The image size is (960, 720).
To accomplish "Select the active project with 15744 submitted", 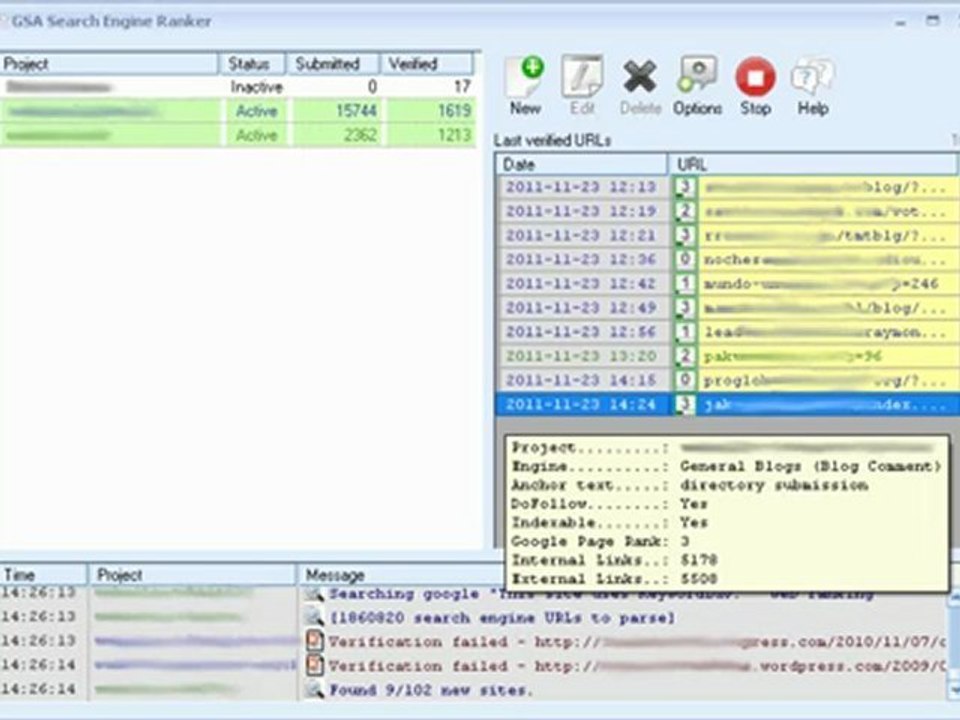I will pyautogui.click(x=238, y=111).
